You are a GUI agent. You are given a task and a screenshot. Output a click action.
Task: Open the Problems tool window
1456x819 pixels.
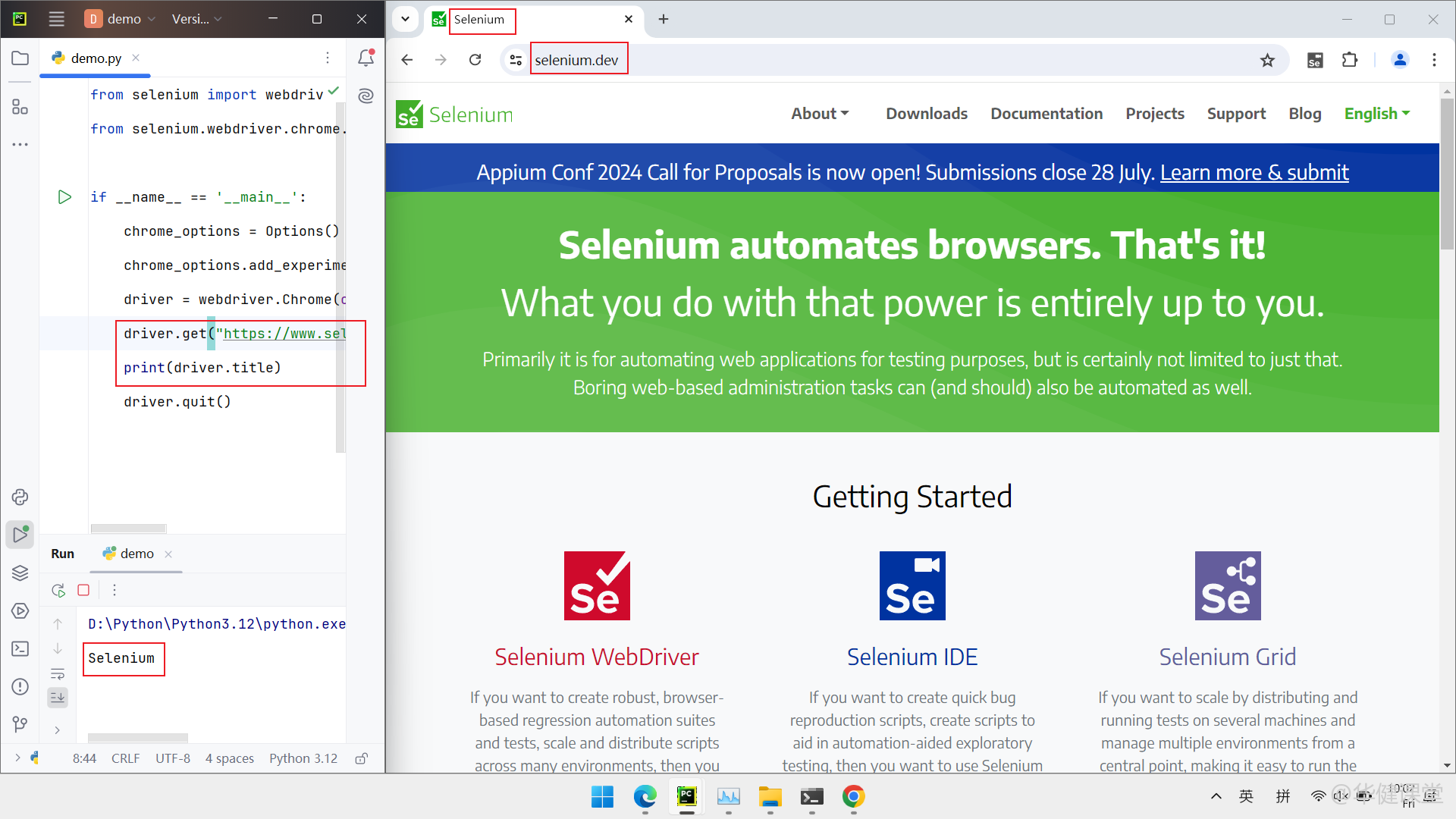20,687
